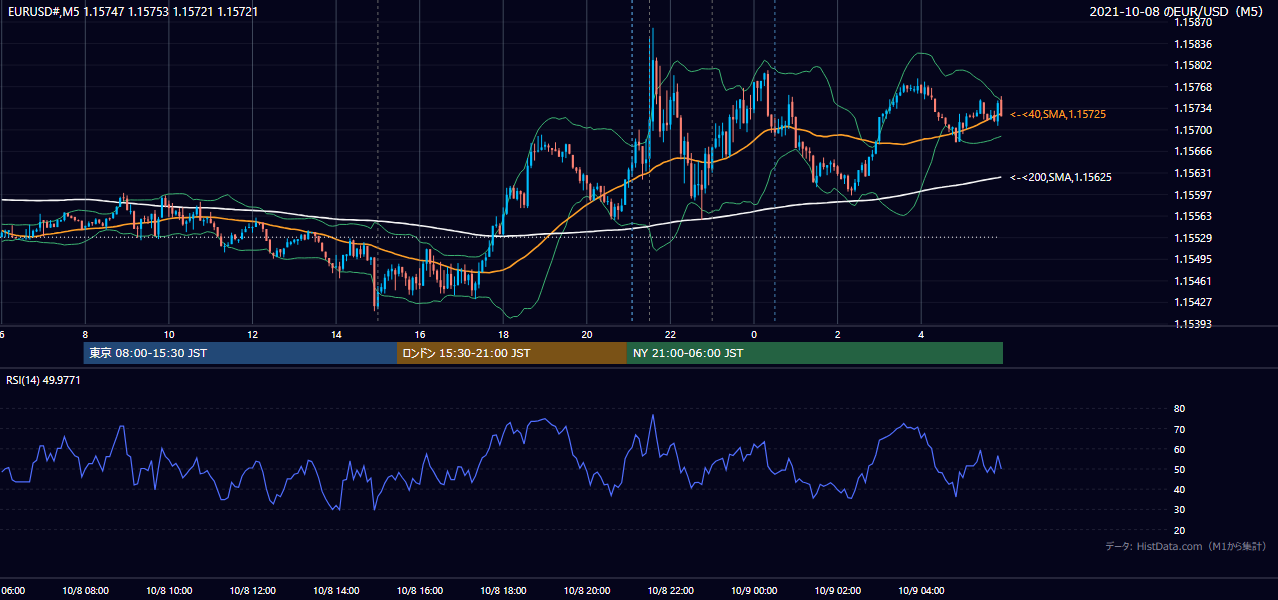Click price axis value 1.15495

click(1194, 259)
